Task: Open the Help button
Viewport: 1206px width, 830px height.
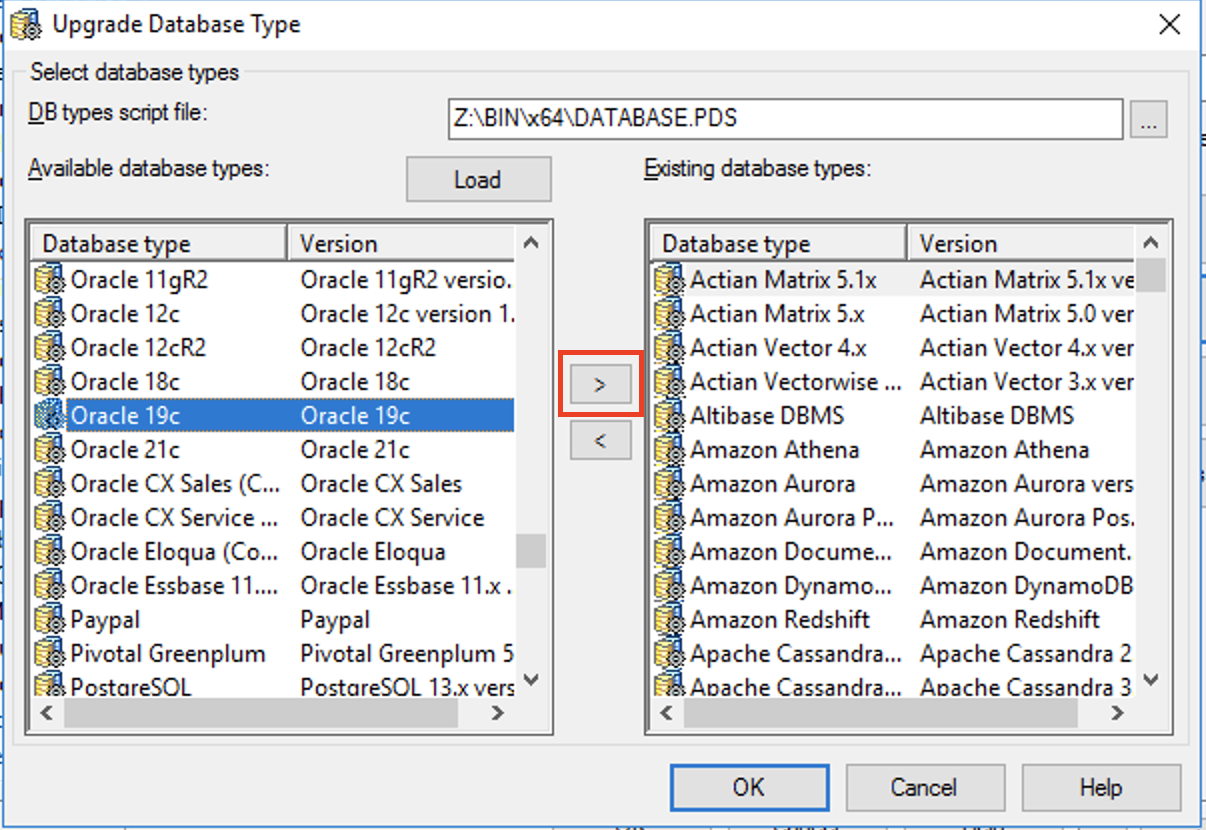Action: tap(1101, 787)
